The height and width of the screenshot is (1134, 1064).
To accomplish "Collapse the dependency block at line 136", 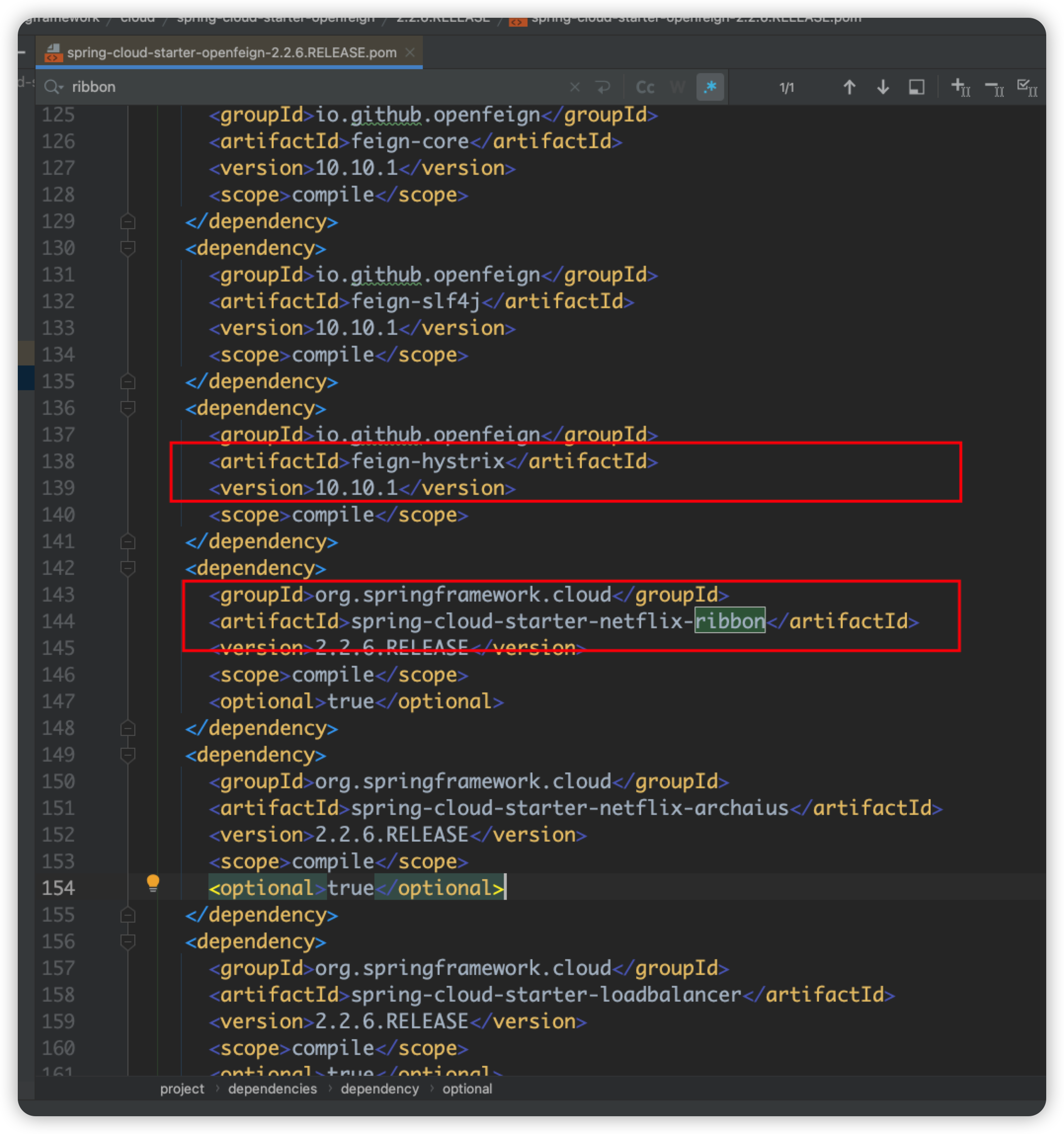I will [128, 408].
